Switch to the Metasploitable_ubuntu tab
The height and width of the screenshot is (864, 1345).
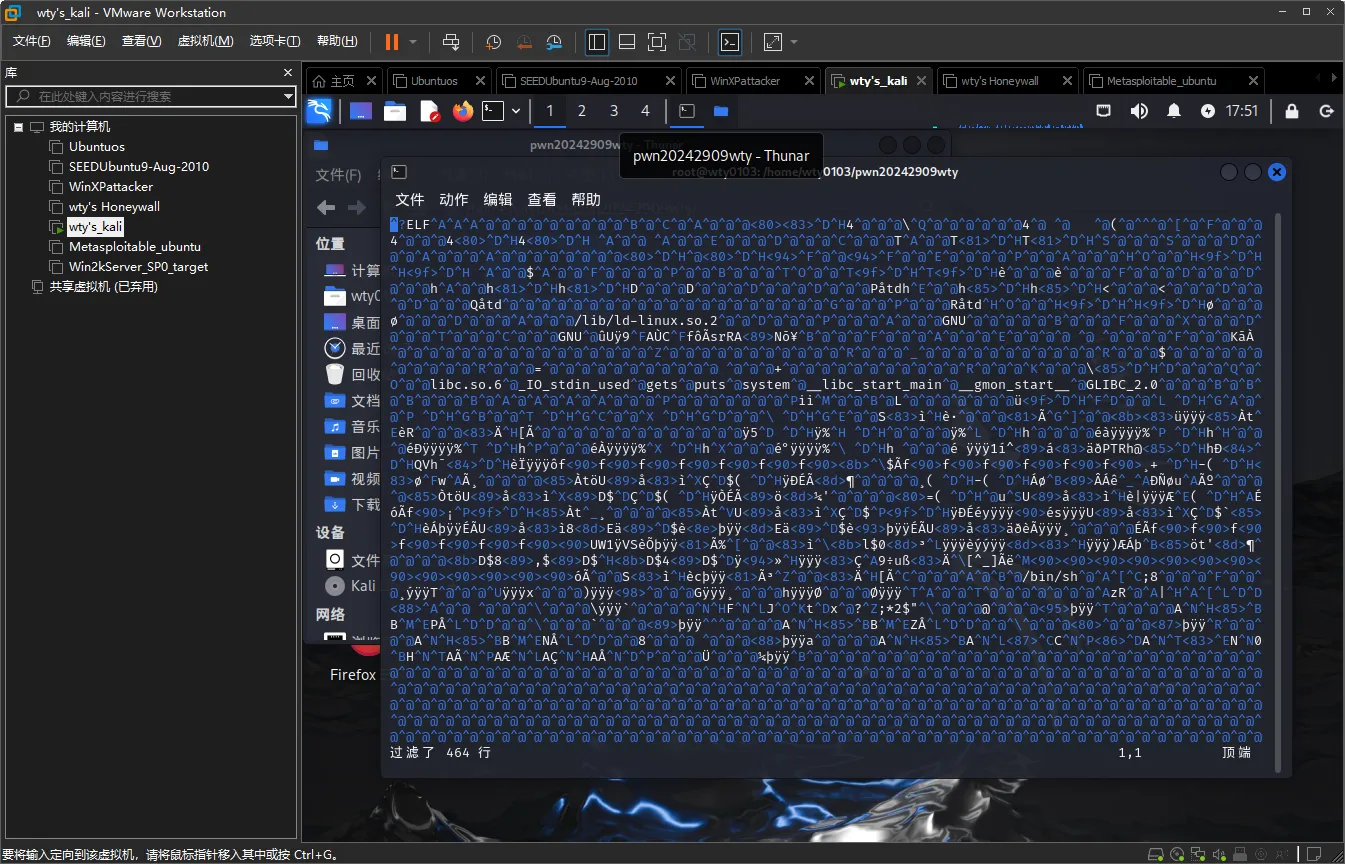pyautogui.click(x=1162, y=81)
